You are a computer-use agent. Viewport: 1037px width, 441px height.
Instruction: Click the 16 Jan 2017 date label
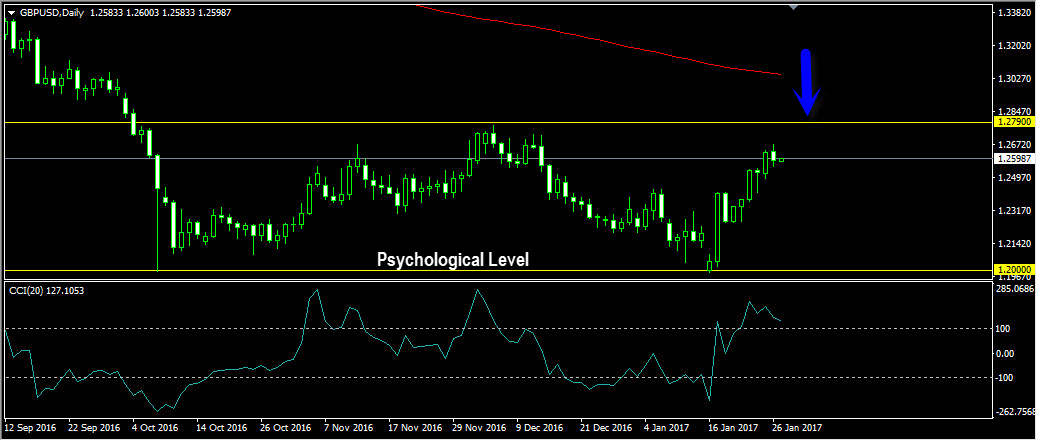pos(735,427)
